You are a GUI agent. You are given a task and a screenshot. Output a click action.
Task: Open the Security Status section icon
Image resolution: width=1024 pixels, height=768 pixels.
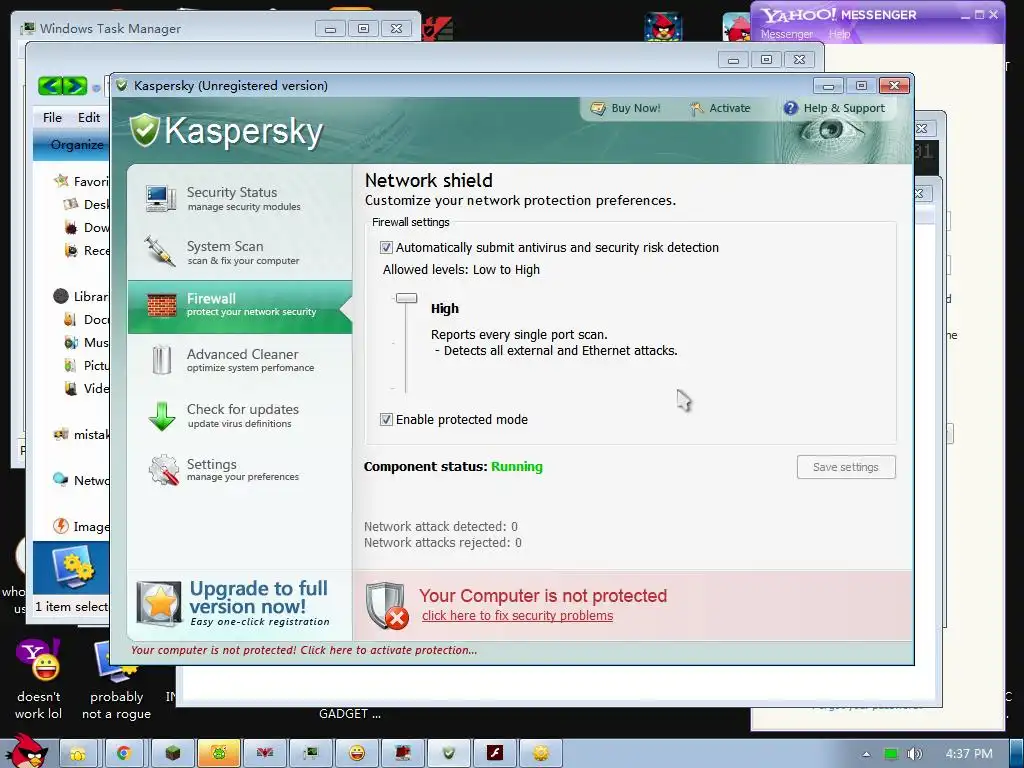[x=161, y=199]
